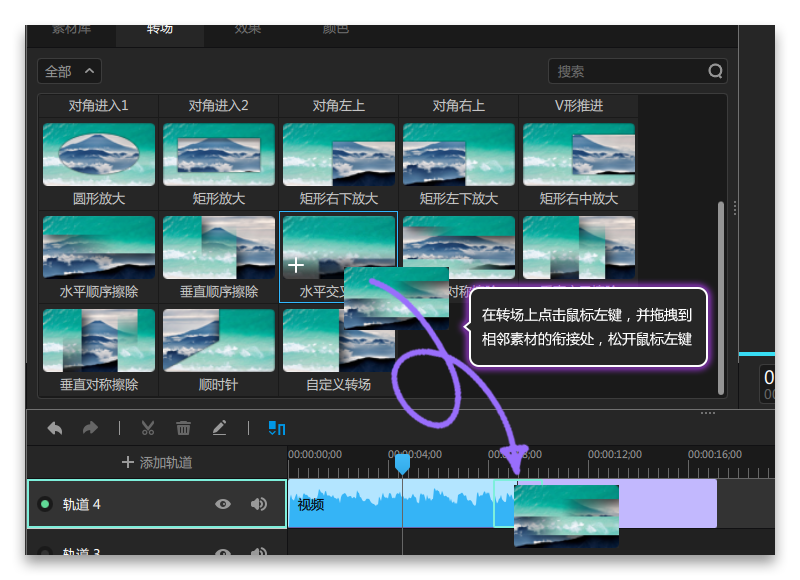Open the 效果 tab
This screenshot has width=800, height=580.
[247, 30]
